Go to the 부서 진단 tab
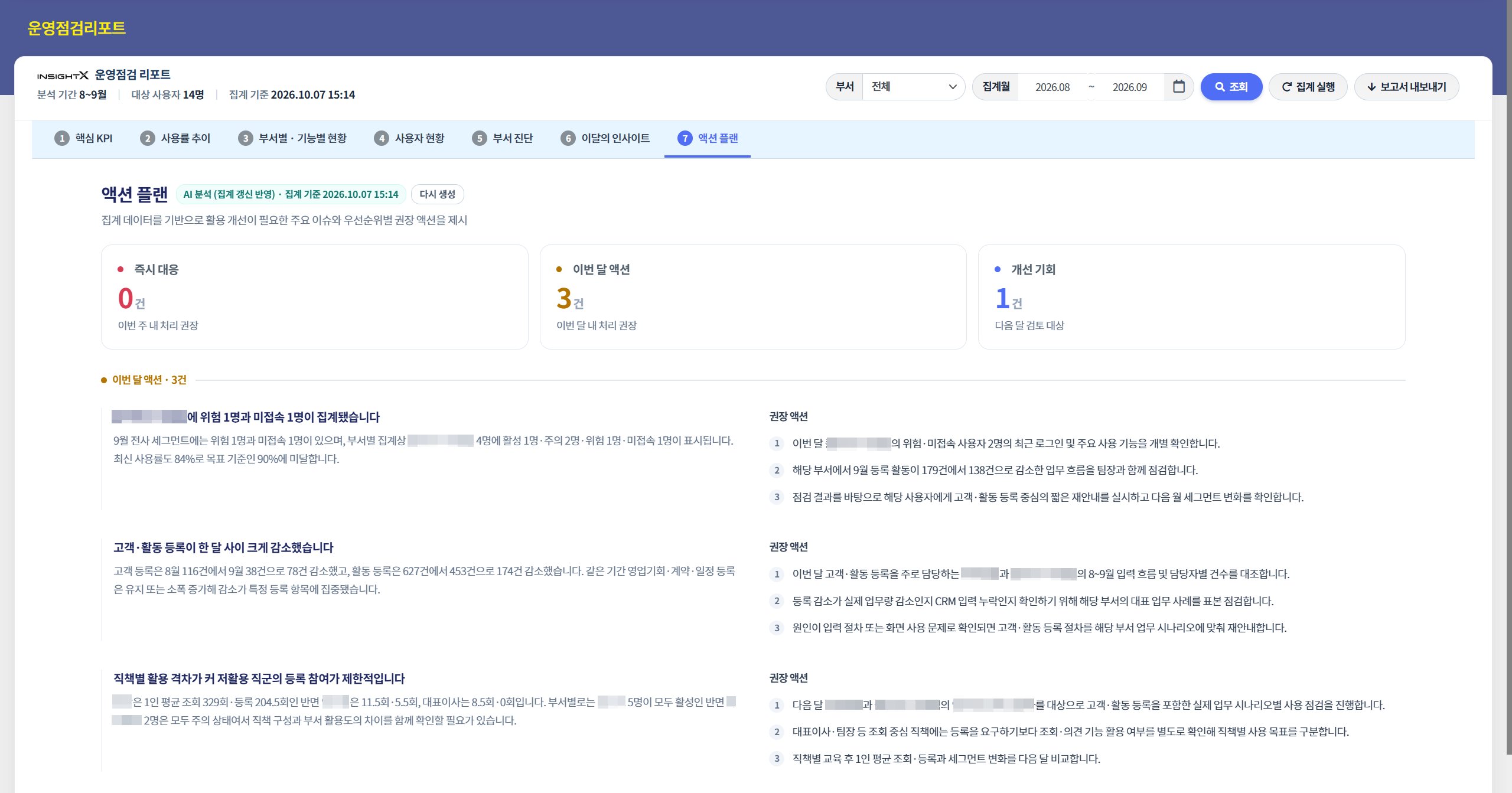The height and width of the screenshot is (793, 1512). pyautogui.click(x=502, y=138)
